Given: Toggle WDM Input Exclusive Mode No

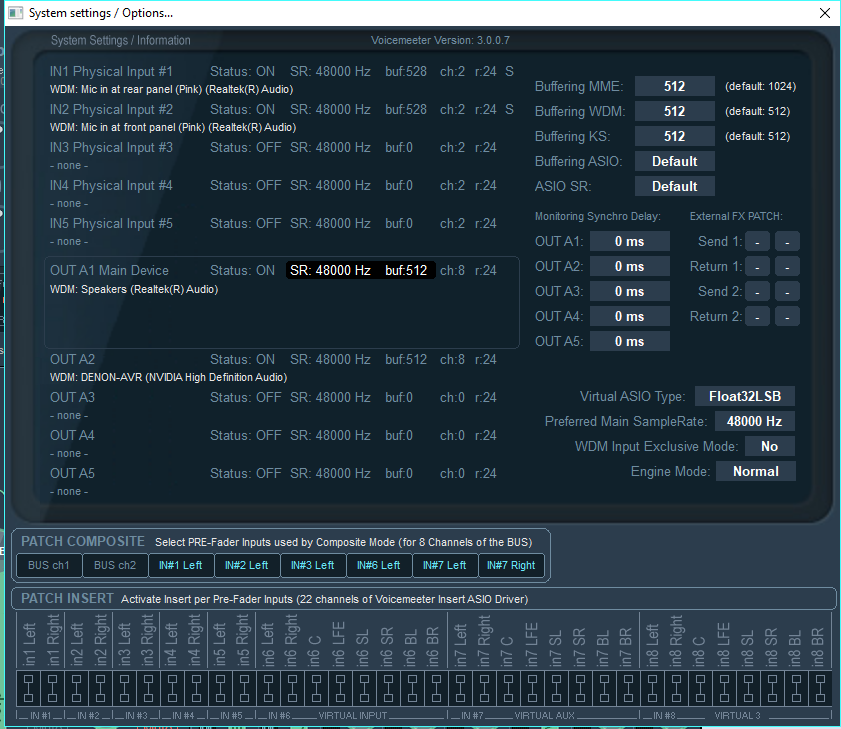Looking at the screenshot, I should tap(769, 446).
